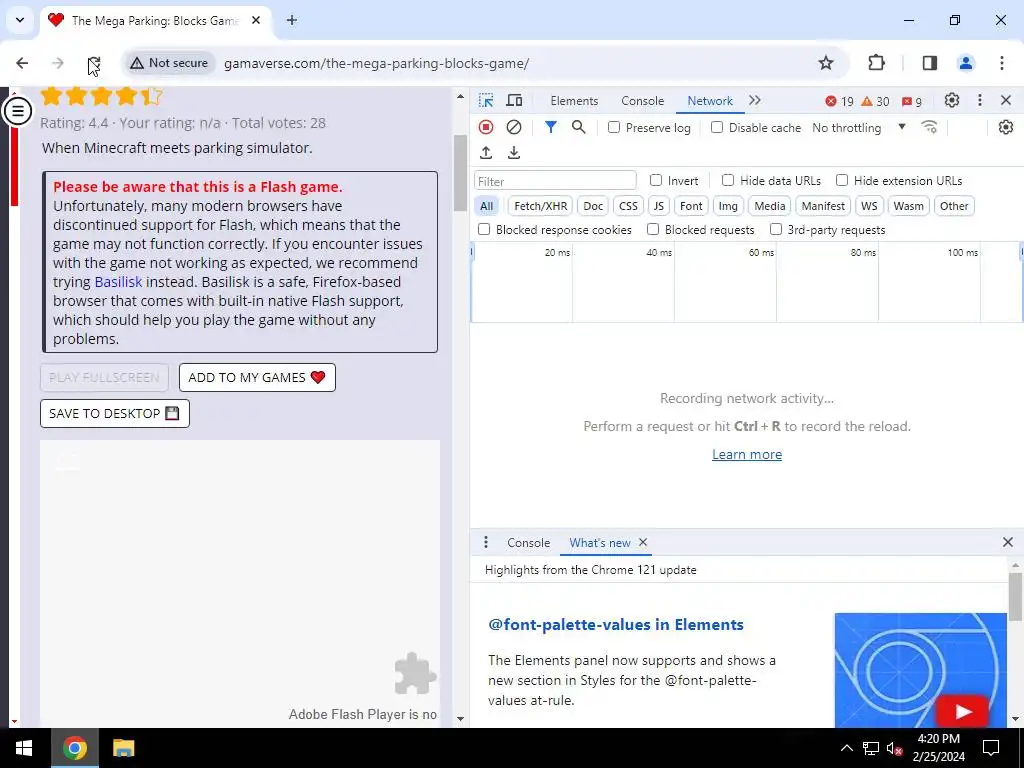Toggle the device toolbar icon
Viewport: 1024px width, 768px height.
click(515, 101)
